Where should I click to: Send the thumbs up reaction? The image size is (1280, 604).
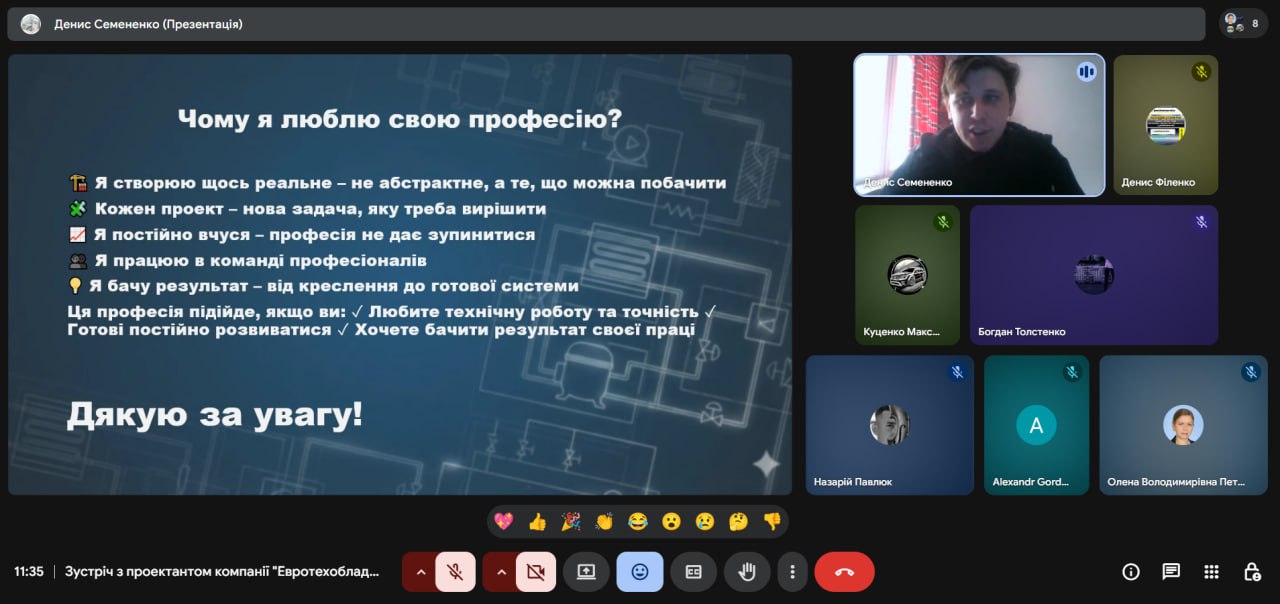(537, 521)
